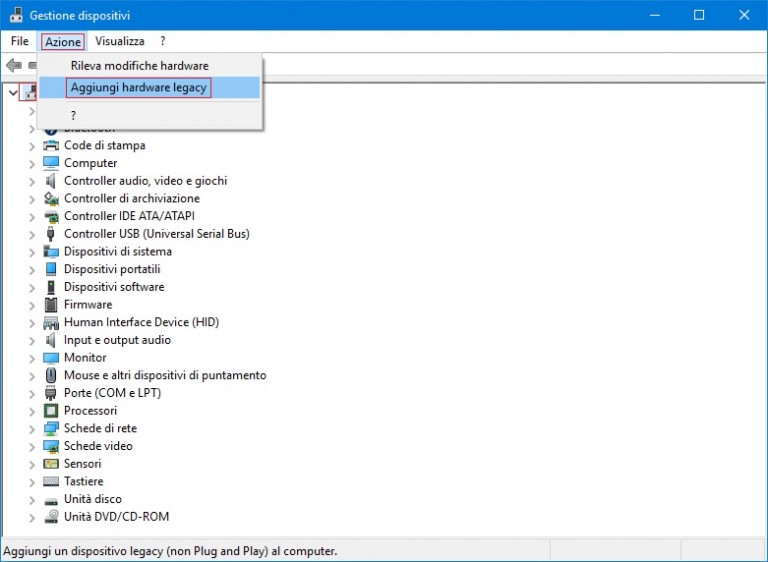The height and width of the screenshot is (562, 768).
Task: Select Dispositivi di sistema entry
Action: [118, 251]
